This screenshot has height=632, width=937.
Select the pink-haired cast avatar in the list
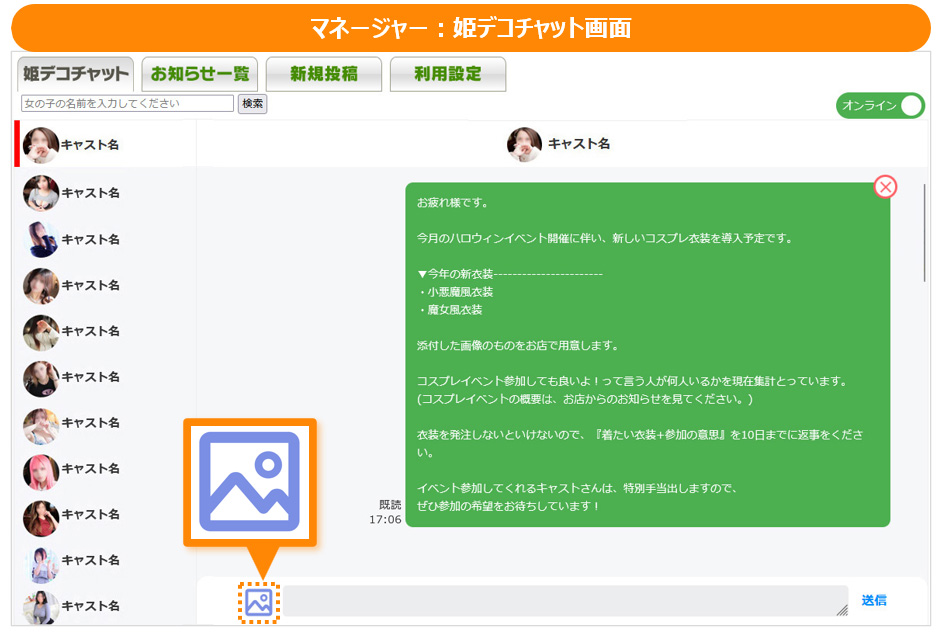coord(41,469)
